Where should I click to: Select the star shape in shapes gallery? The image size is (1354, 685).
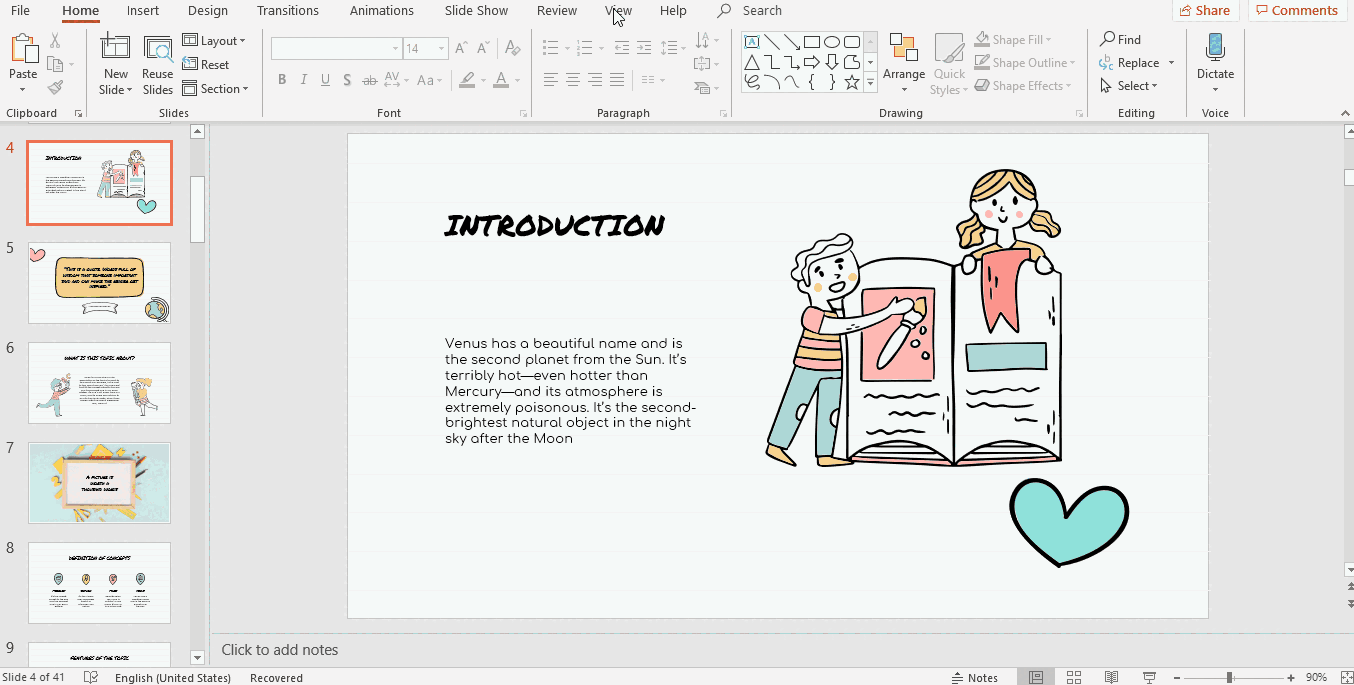852,83
